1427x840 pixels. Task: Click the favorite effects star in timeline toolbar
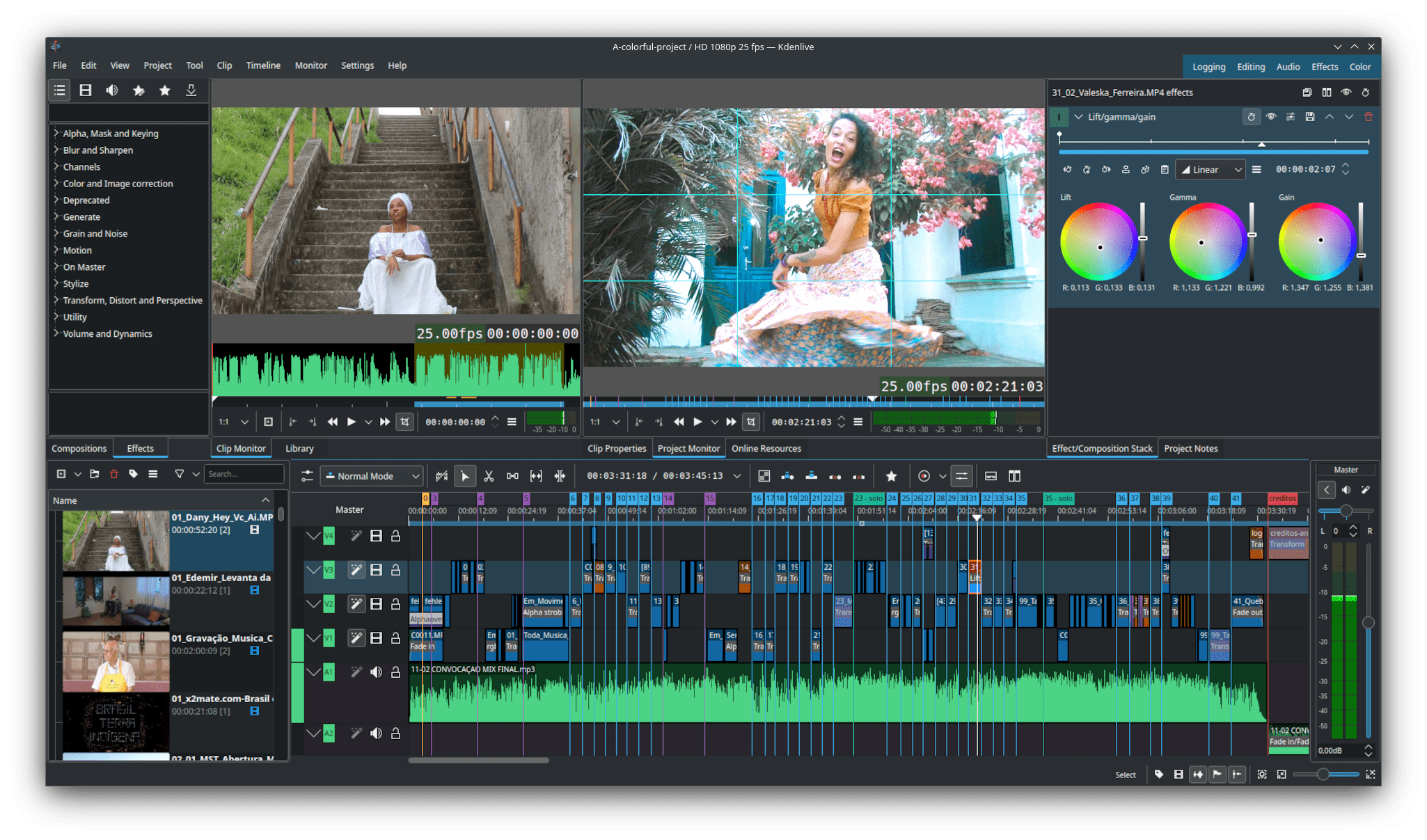(891, 476)
